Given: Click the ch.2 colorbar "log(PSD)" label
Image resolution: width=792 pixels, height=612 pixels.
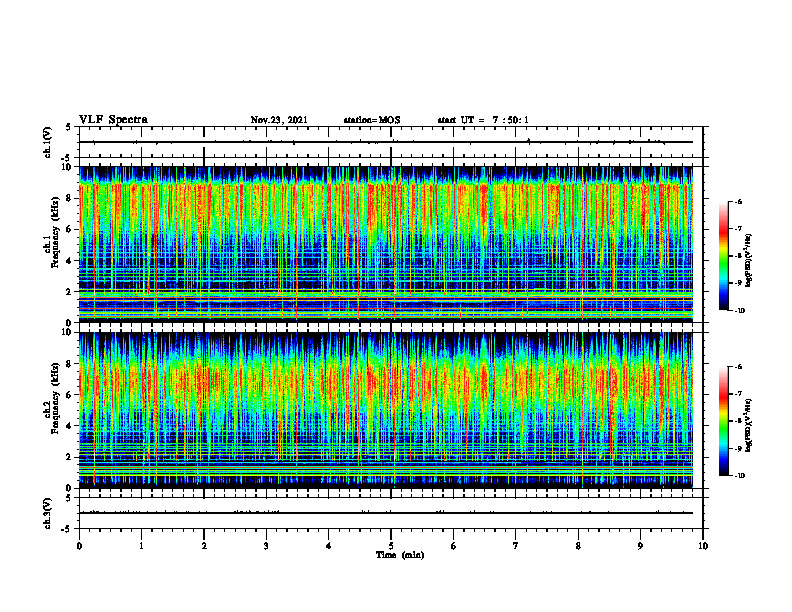Looking at the screenshot, I should point(749,425).
